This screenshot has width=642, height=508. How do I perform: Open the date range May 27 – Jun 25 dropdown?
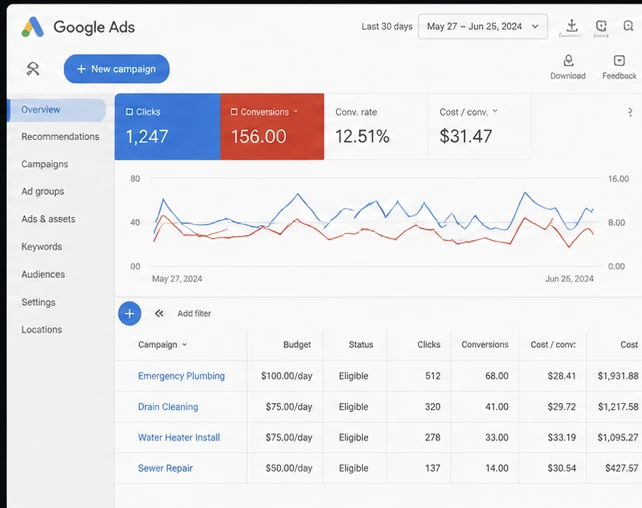point(483,27)
